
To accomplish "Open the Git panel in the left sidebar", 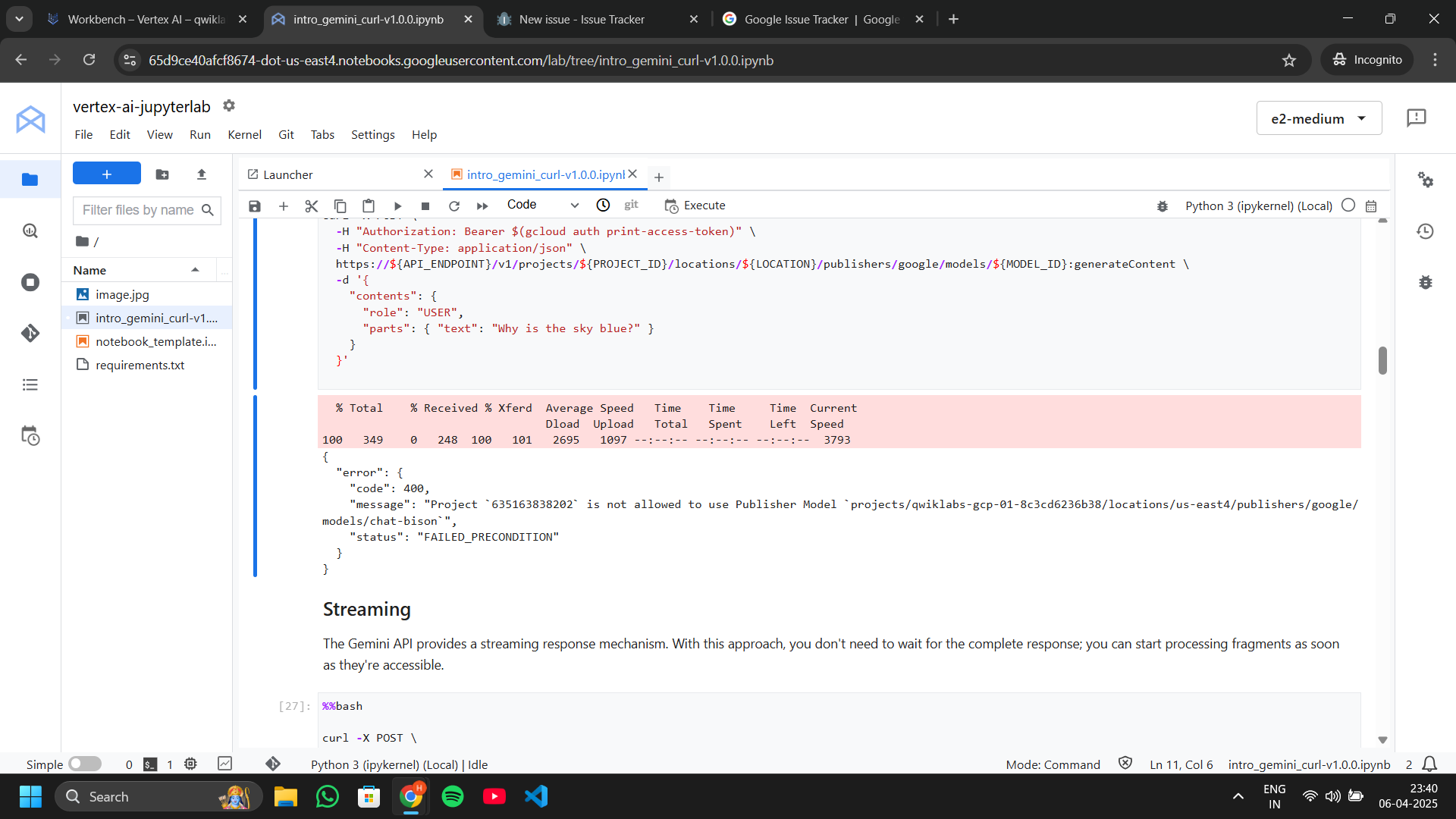I will (30, 333).
